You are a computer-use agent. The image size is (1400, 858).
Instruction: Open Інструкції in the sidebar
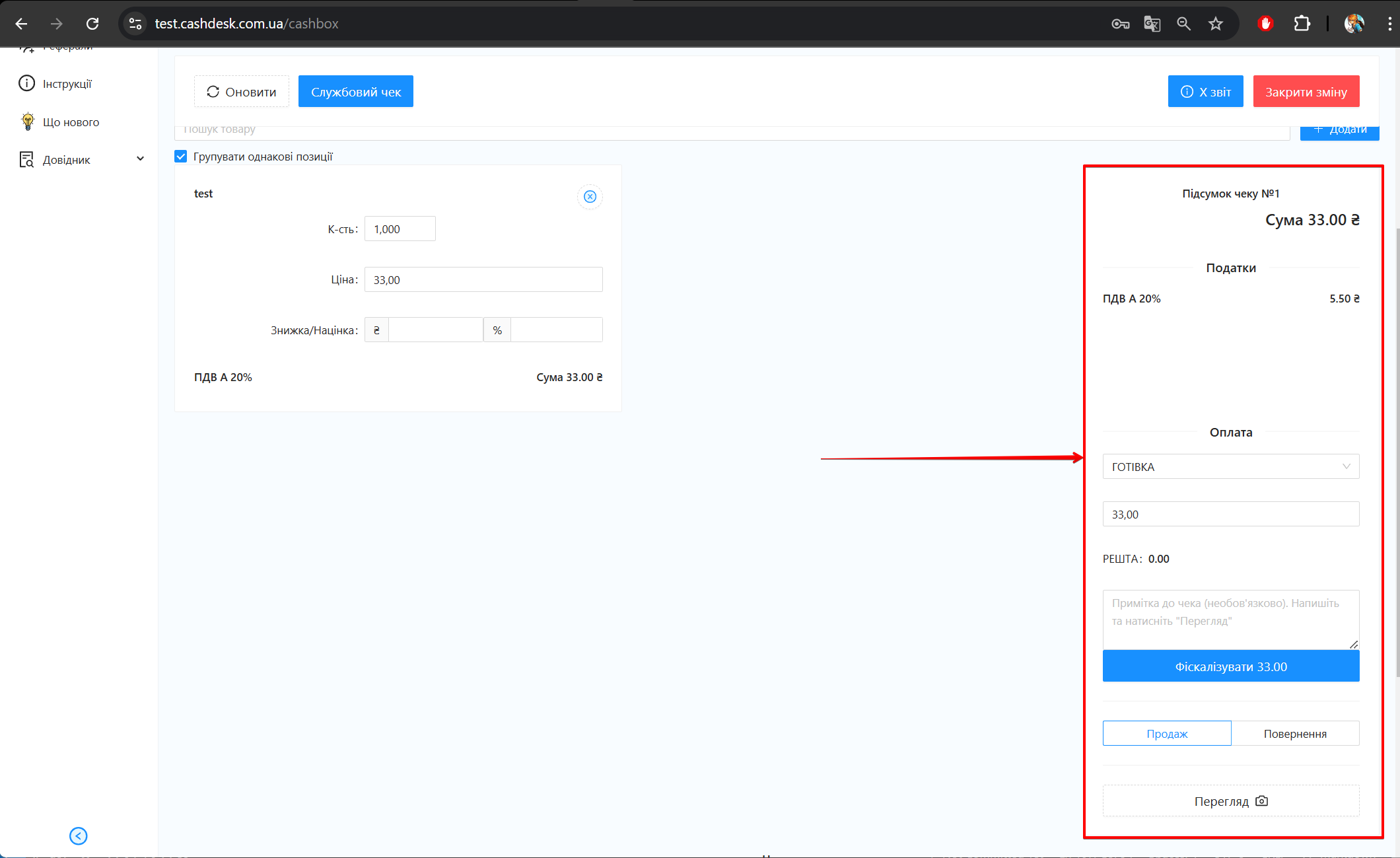tap(67, 84)
